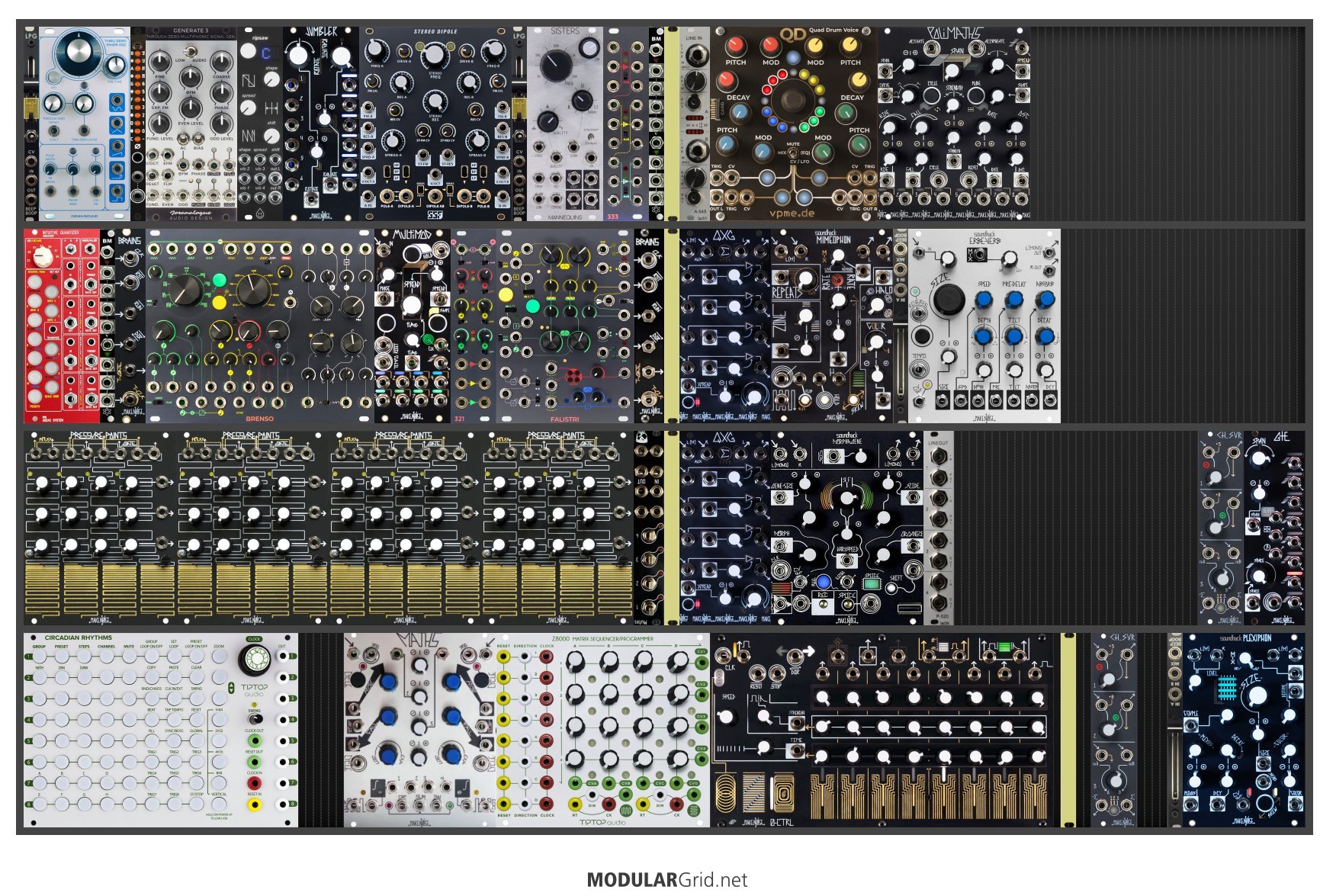Select the Plexiphon module
Image resolution: width=1336 pixels, height=896 pixels.
tap(1244, 731)
